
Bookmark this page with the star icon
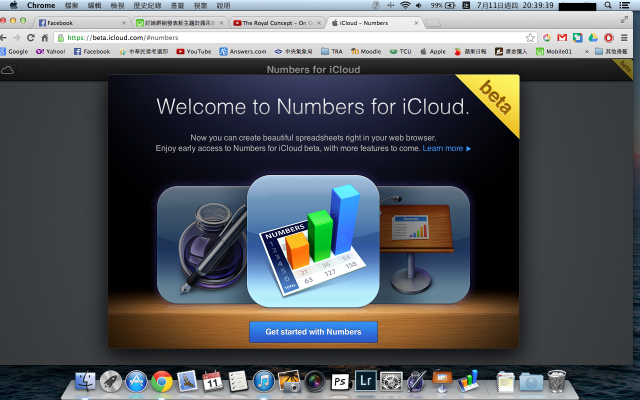(530, 38)
